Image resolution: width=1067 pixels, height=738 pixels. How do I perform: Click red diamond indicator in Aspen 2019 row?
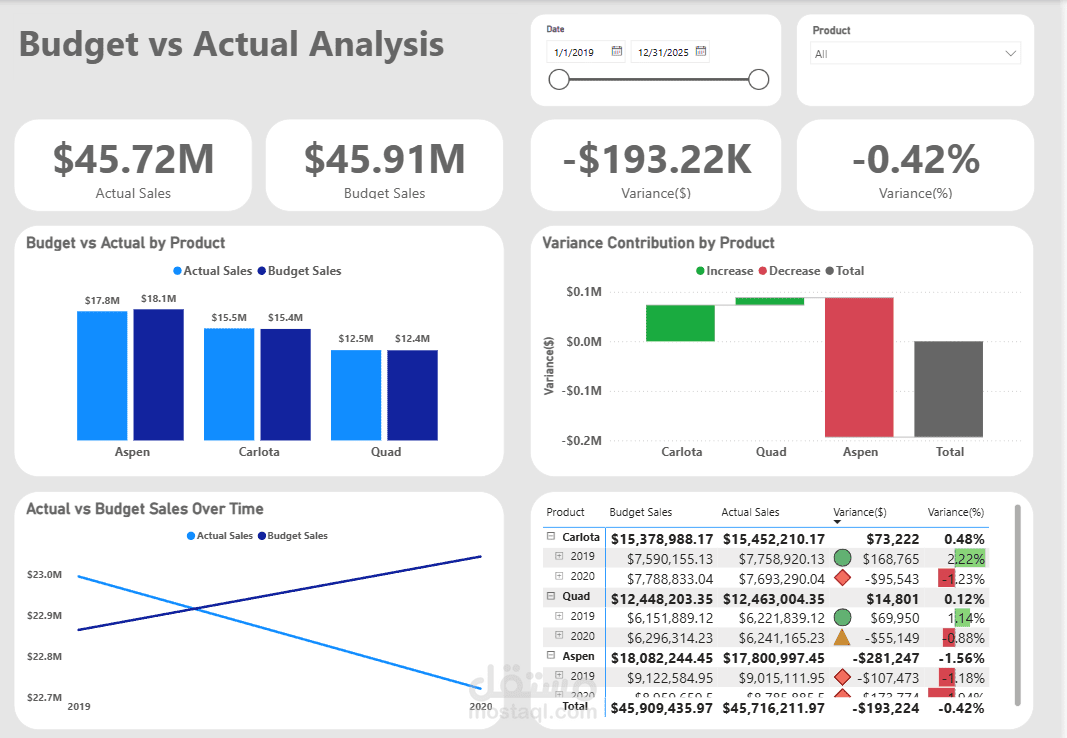tap(842, 677)
